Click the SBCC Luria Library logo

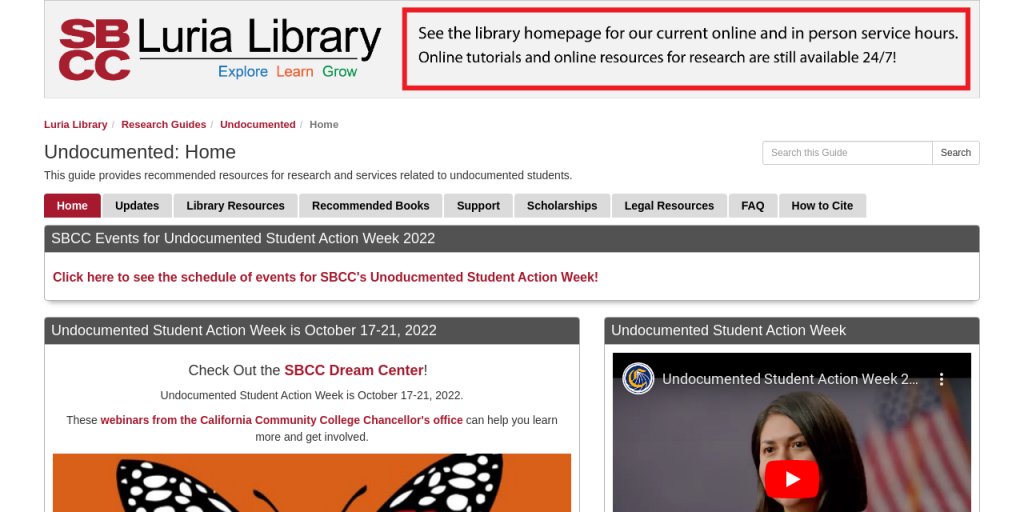click(220, 49)
